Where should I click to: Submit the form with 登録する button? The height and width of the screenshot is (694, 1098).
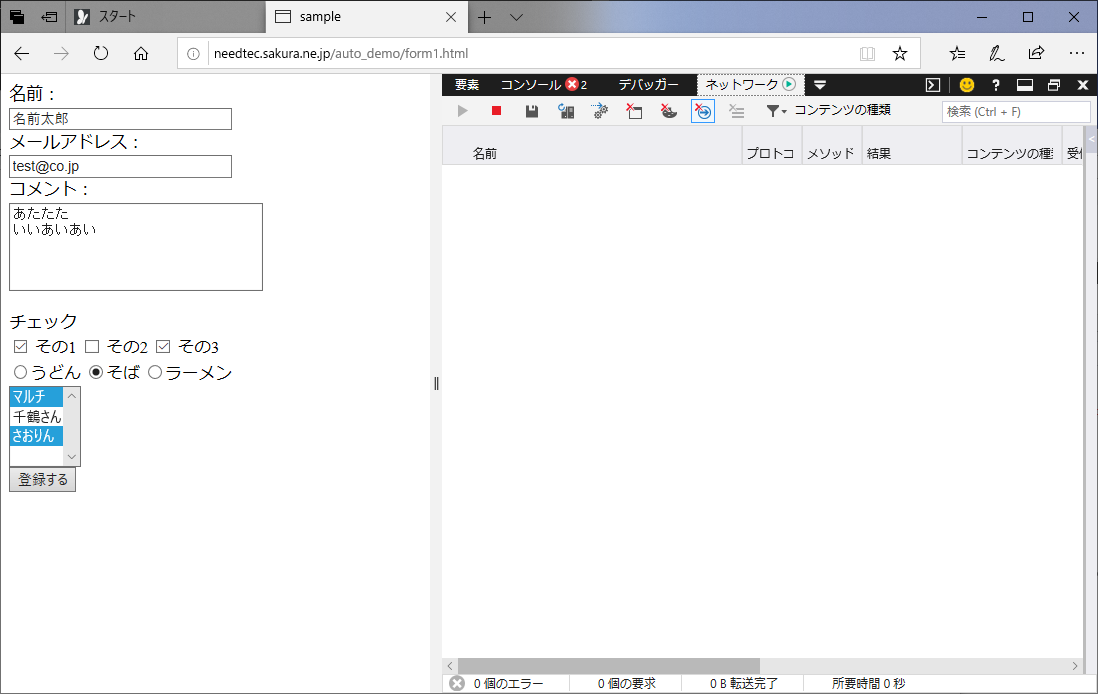43,480
